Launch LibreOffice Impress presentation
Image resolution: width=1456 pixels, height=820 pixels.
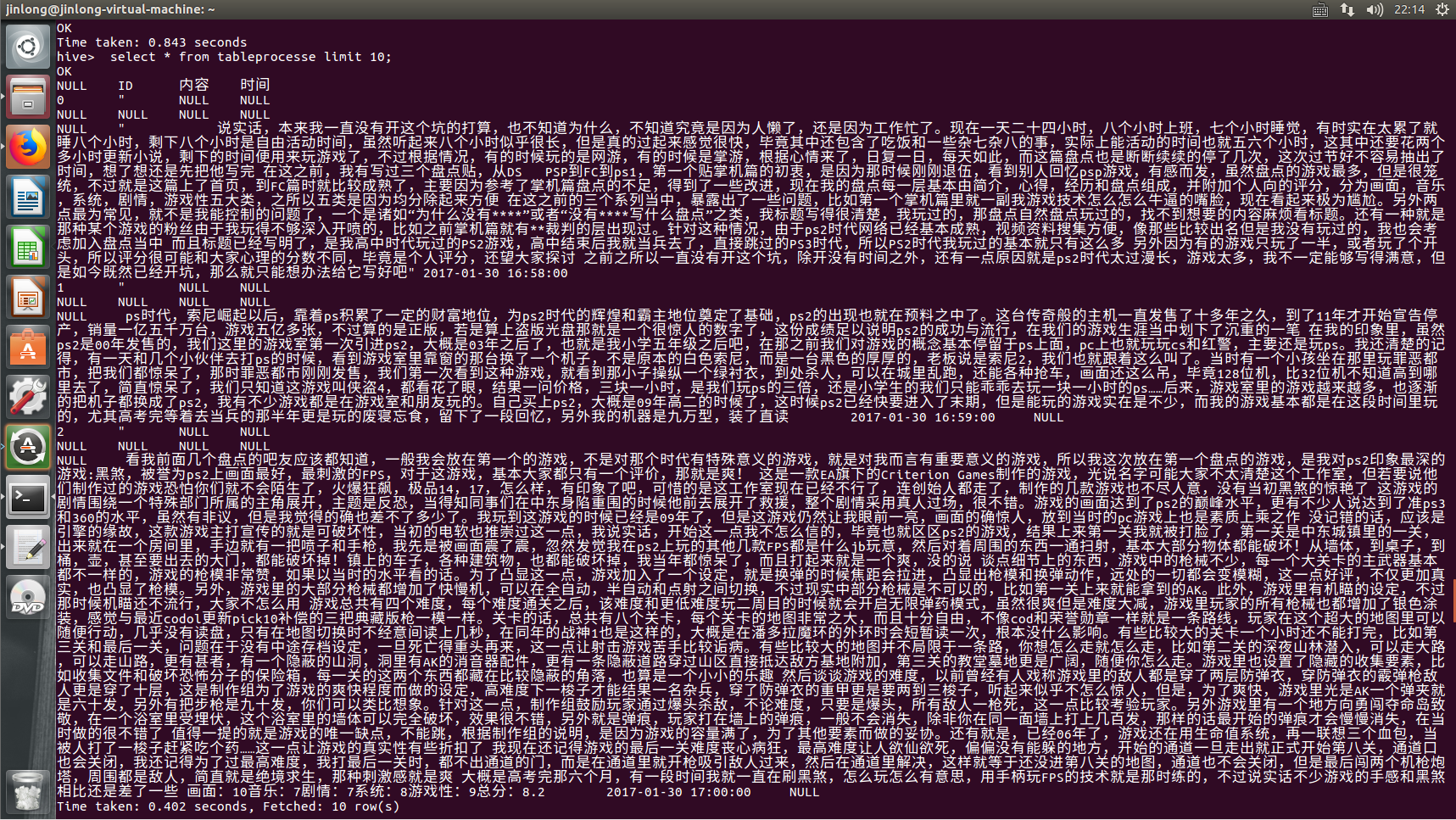tap(28, 297)
